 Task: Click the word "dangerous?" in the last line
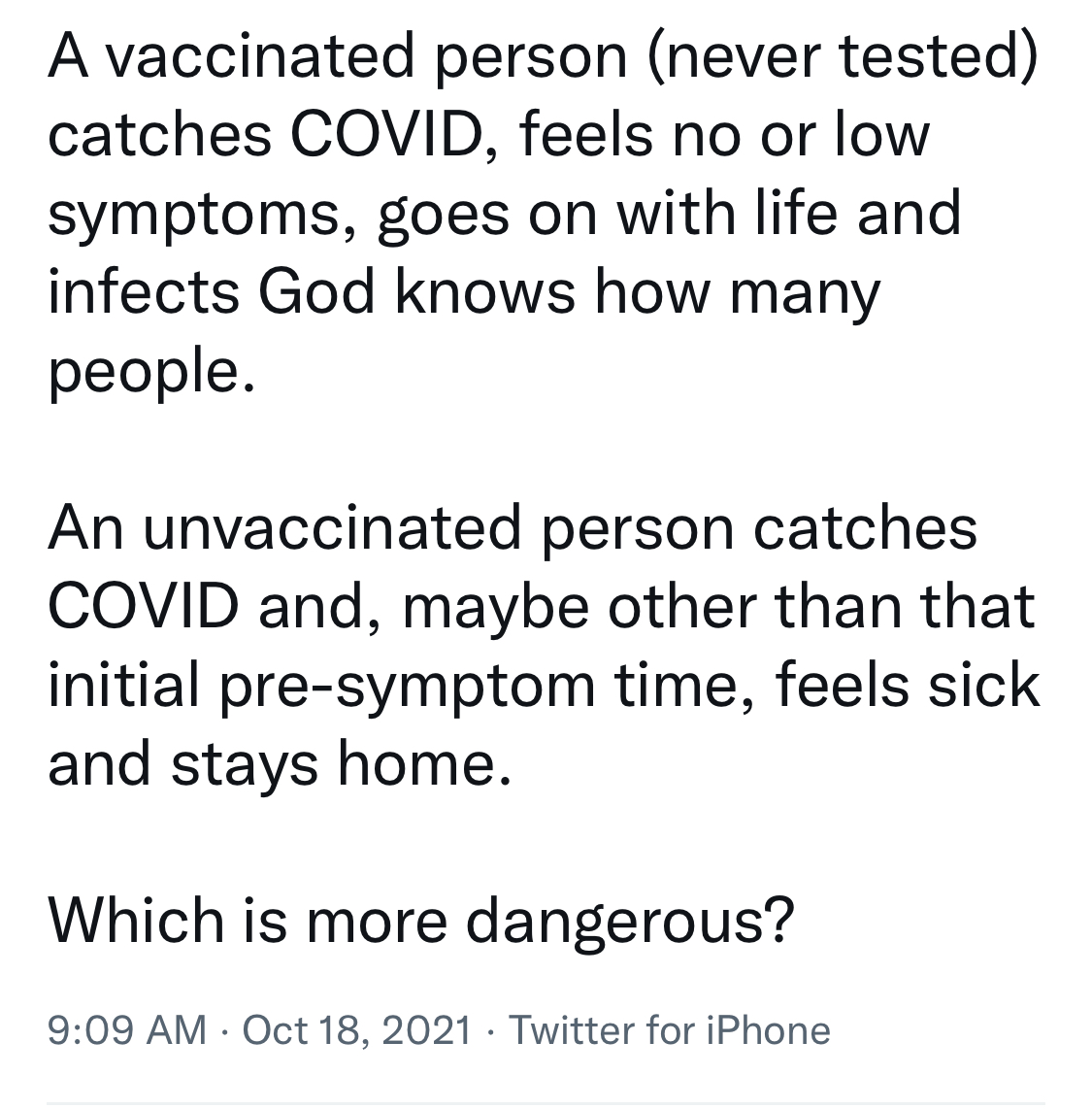[x=630, y=919]
